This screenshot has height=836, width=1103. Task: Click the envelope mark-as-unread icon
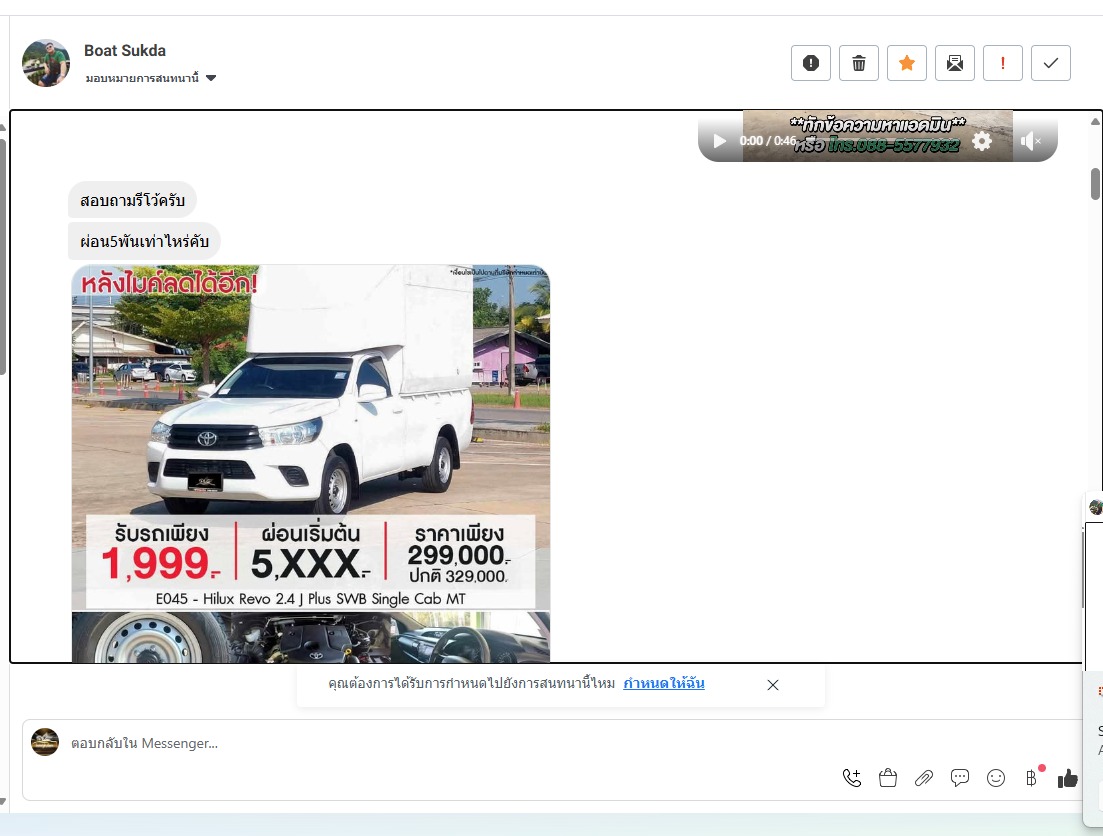coord(954,63)
